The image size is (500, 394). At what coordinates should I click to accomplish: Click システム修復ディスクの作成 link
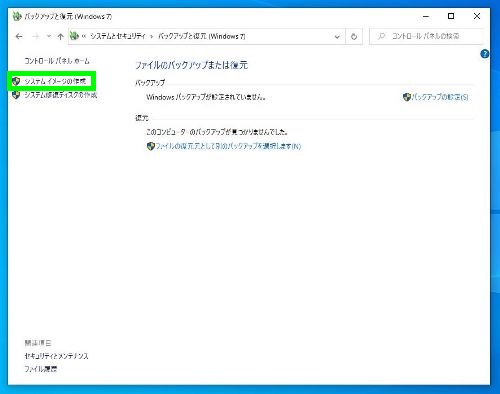pos(61,95)
